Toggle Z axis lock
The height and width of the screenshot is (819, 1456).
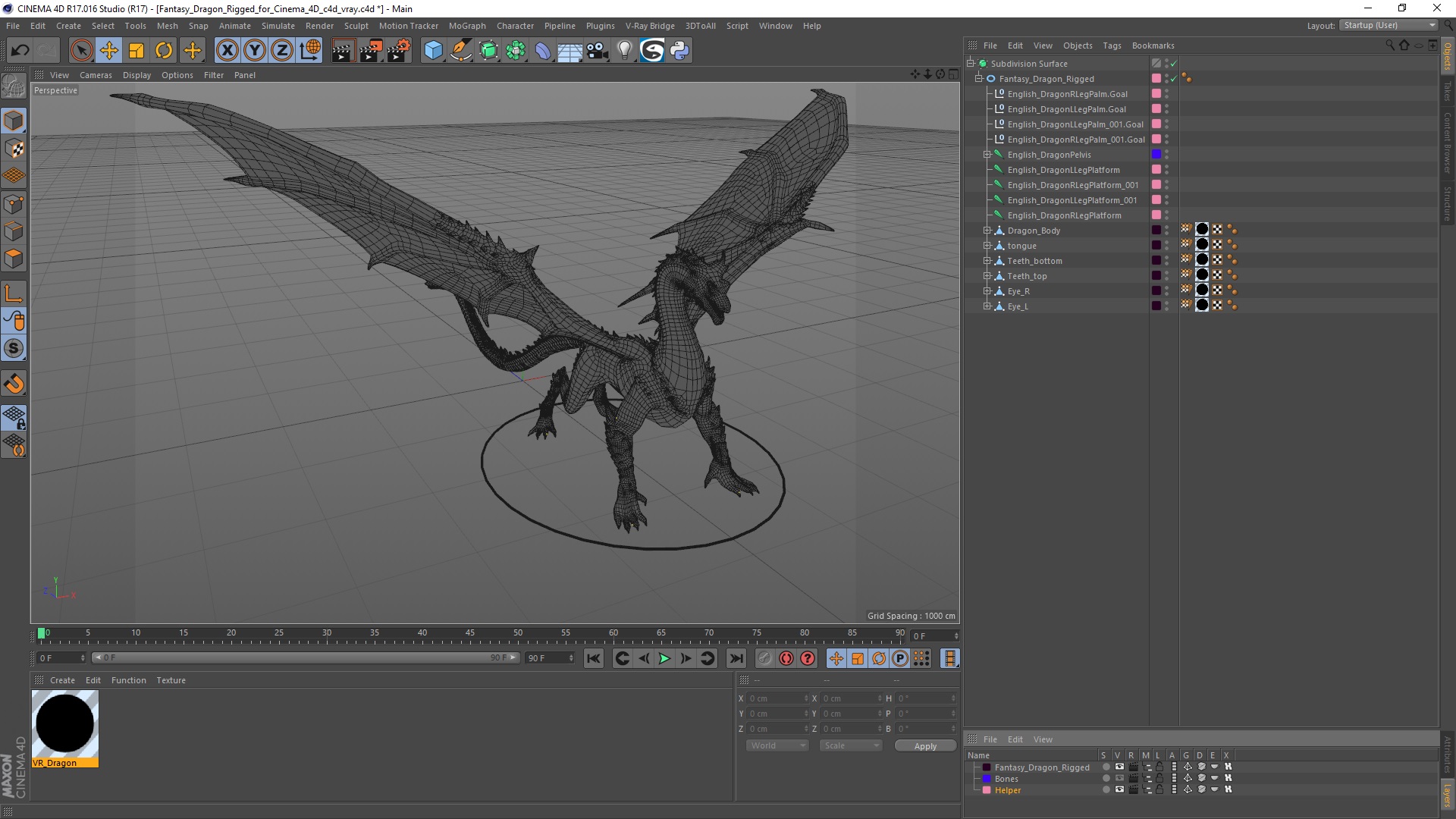(x=282, y=51)
